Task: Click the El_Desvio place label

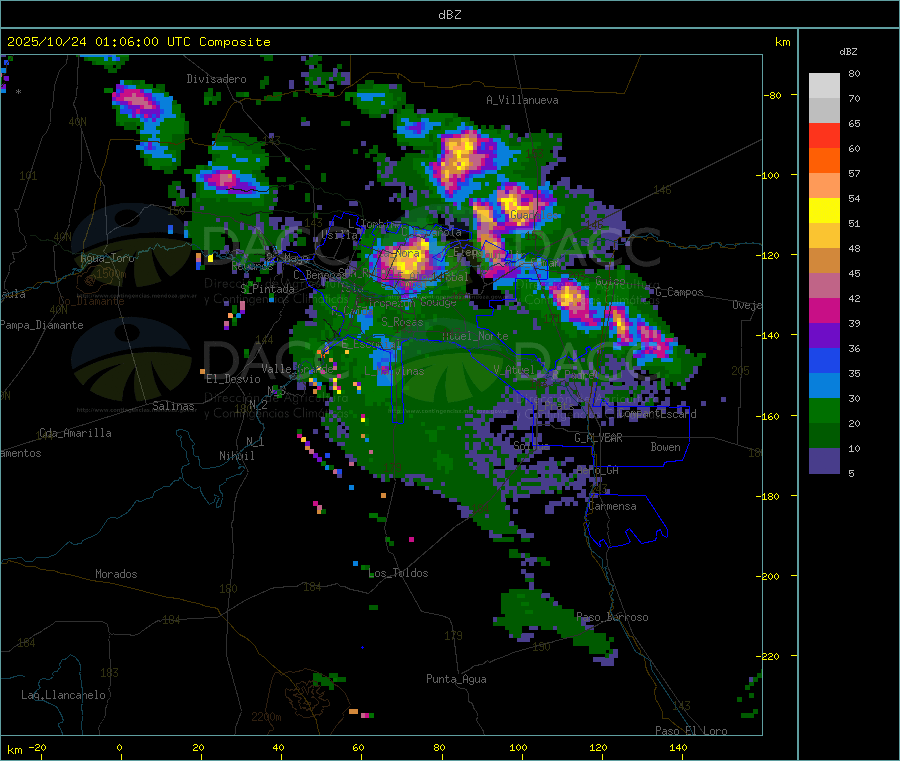Action: 233,379
